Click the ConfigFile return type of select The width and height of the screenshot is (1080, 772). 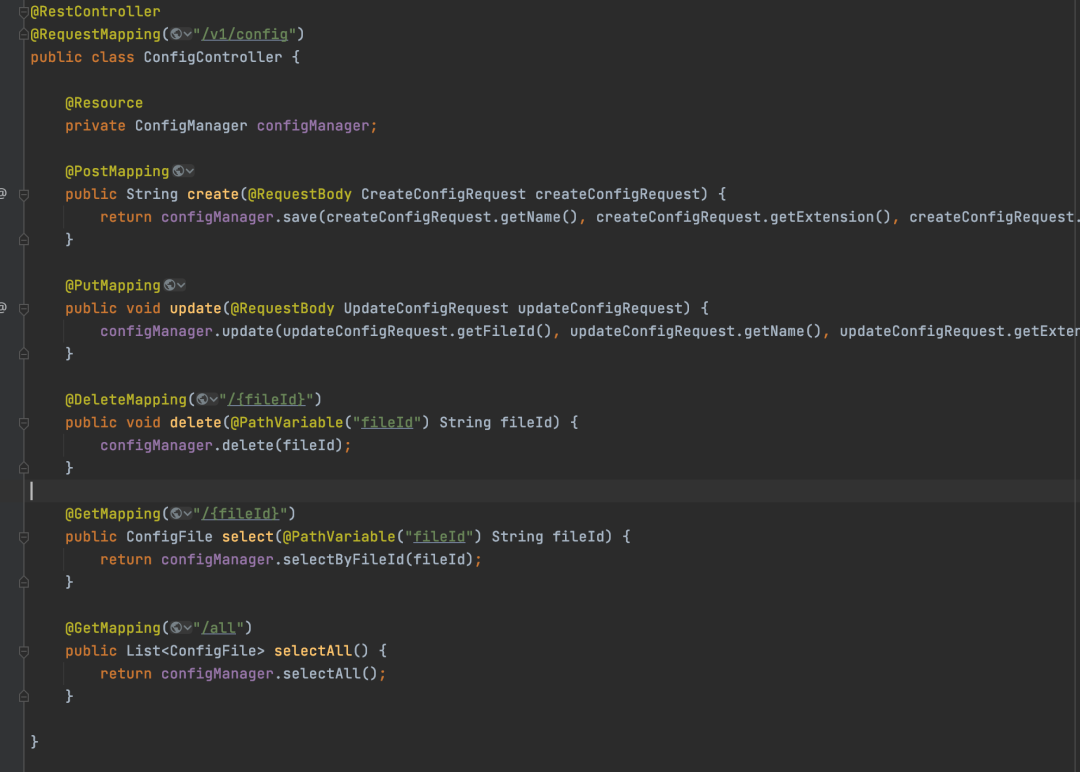click(169, 537)
